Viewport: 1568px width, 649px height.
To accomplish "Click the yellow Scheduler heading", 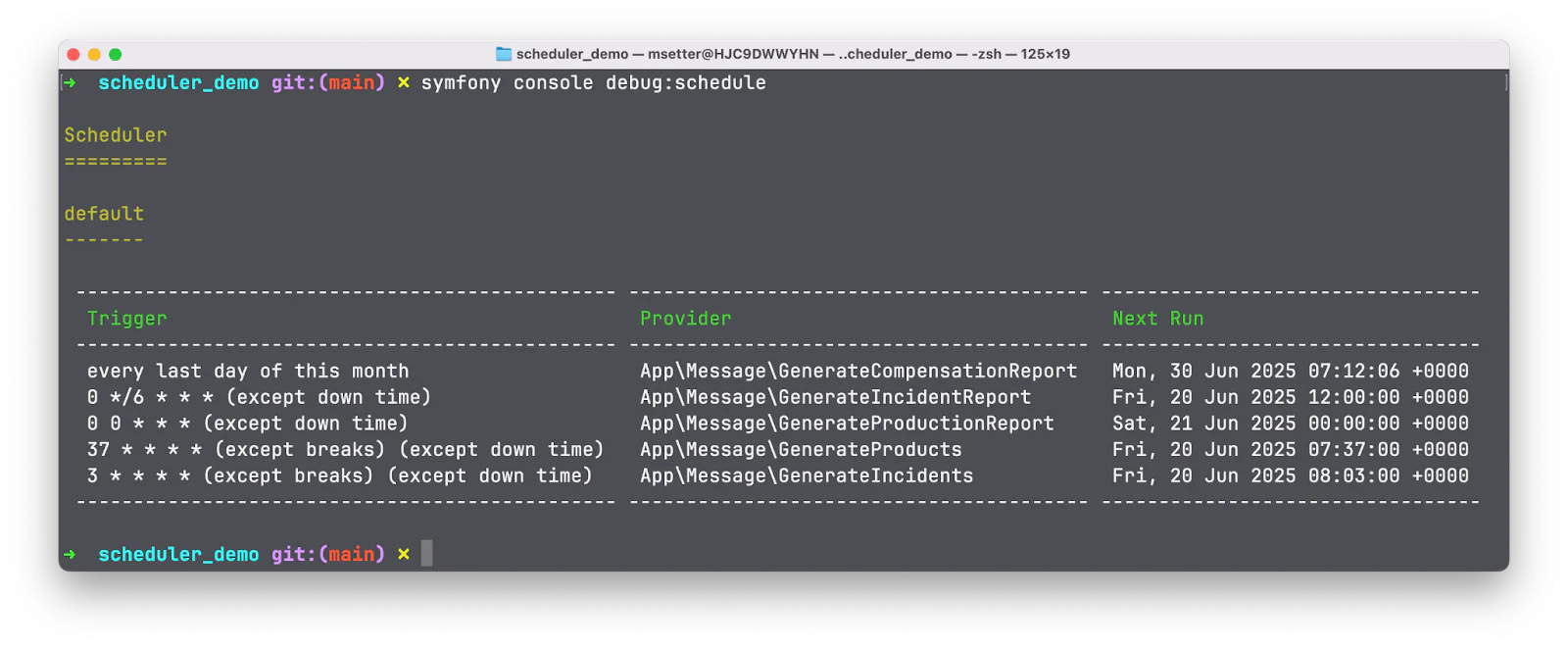I will pyautogui.click(x=115, y=135).
